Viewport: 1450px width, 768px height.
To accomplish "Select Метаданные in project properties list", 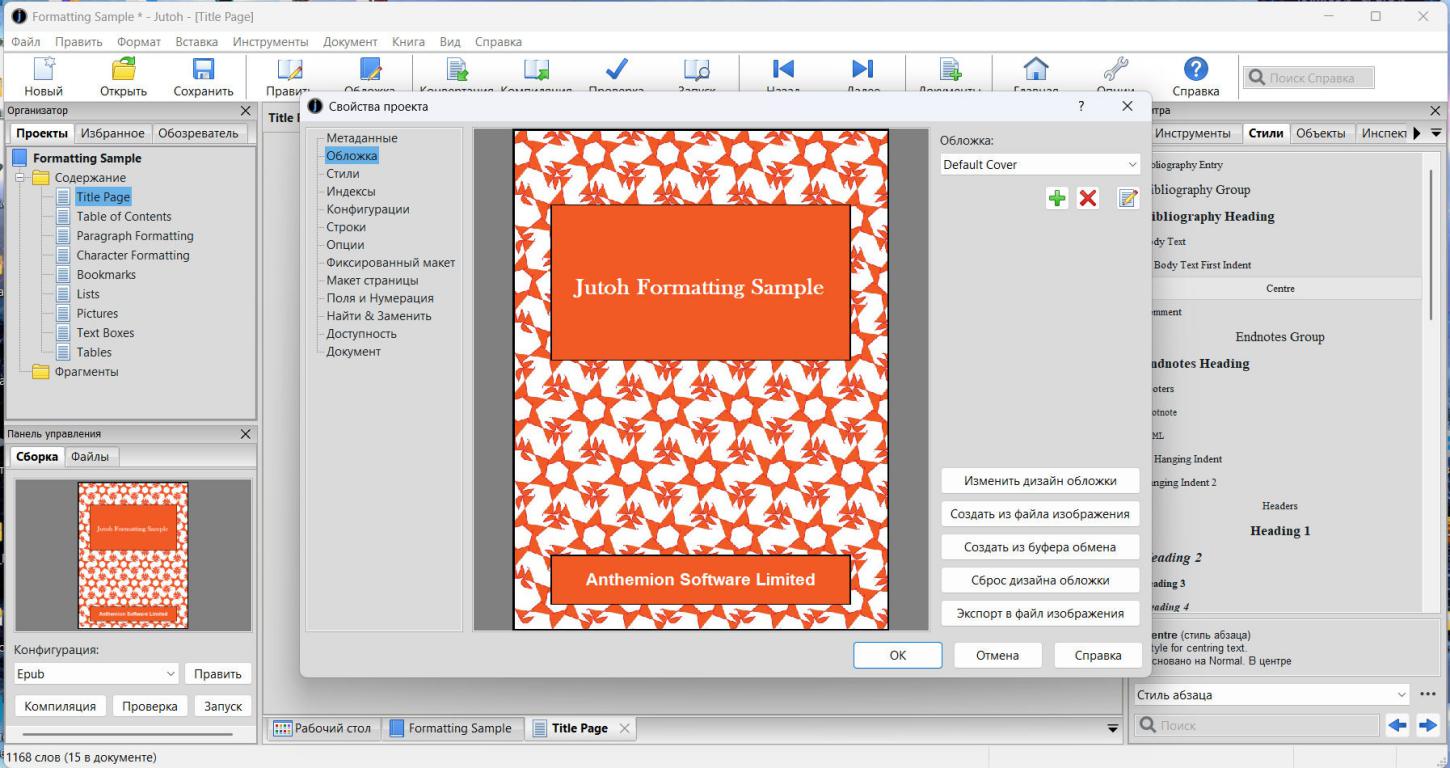I will click(361, 138).
